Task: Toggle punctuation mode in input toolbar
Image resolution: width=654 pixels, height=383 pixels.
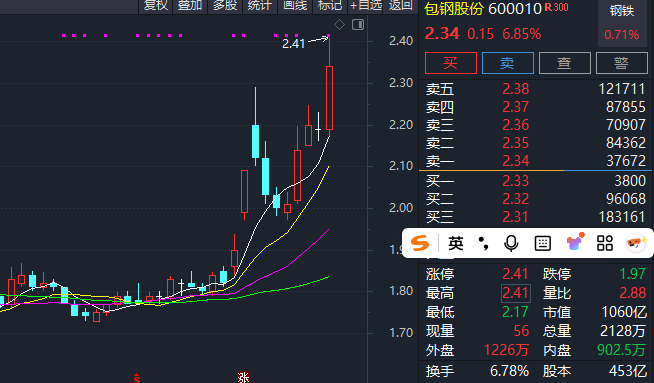Action: 483,243
